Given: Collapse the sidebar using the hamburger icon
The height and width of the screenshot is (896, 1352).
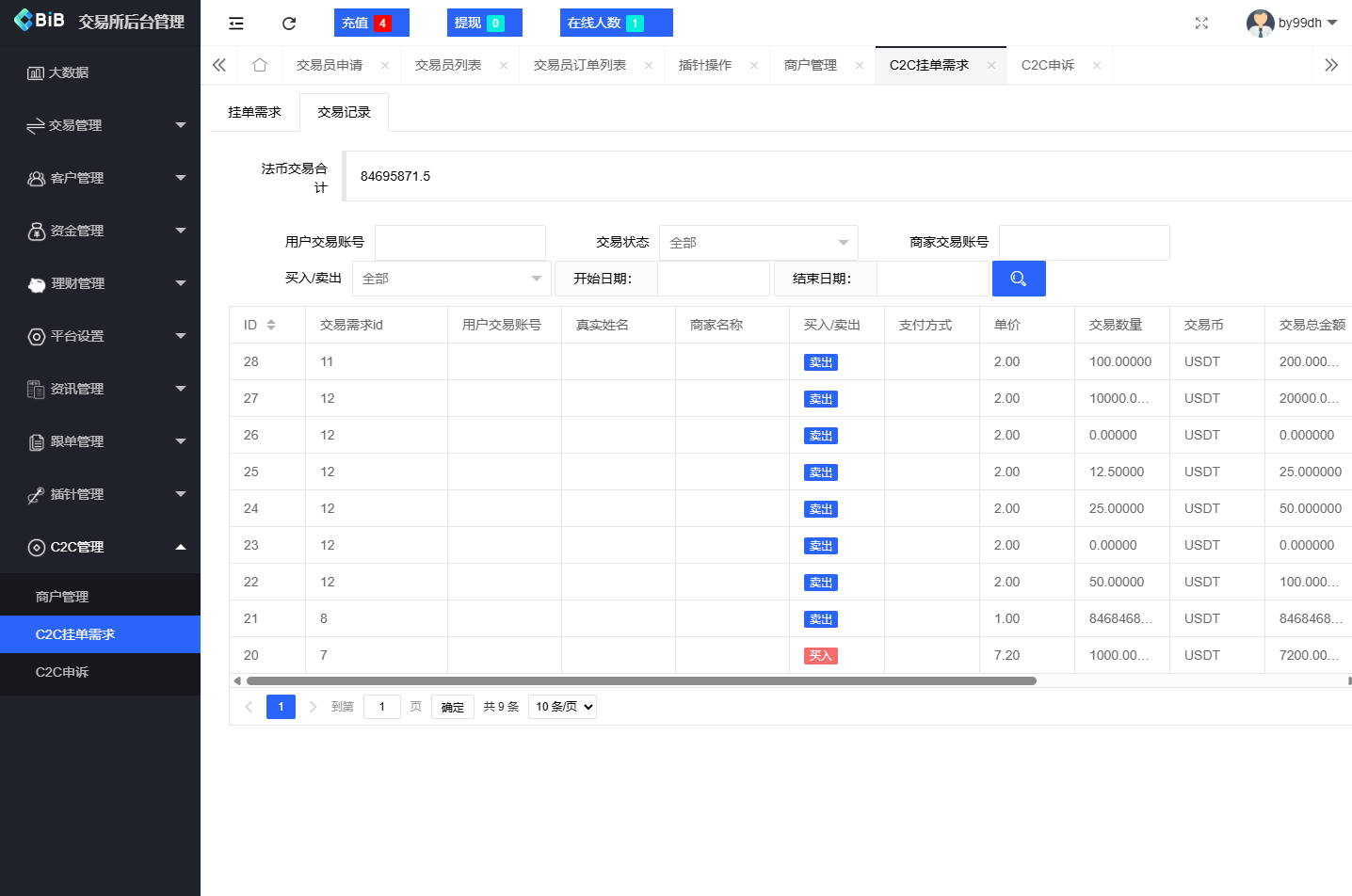Looking at the screenshot, I should pyautogui.click(x=235, y=23).
